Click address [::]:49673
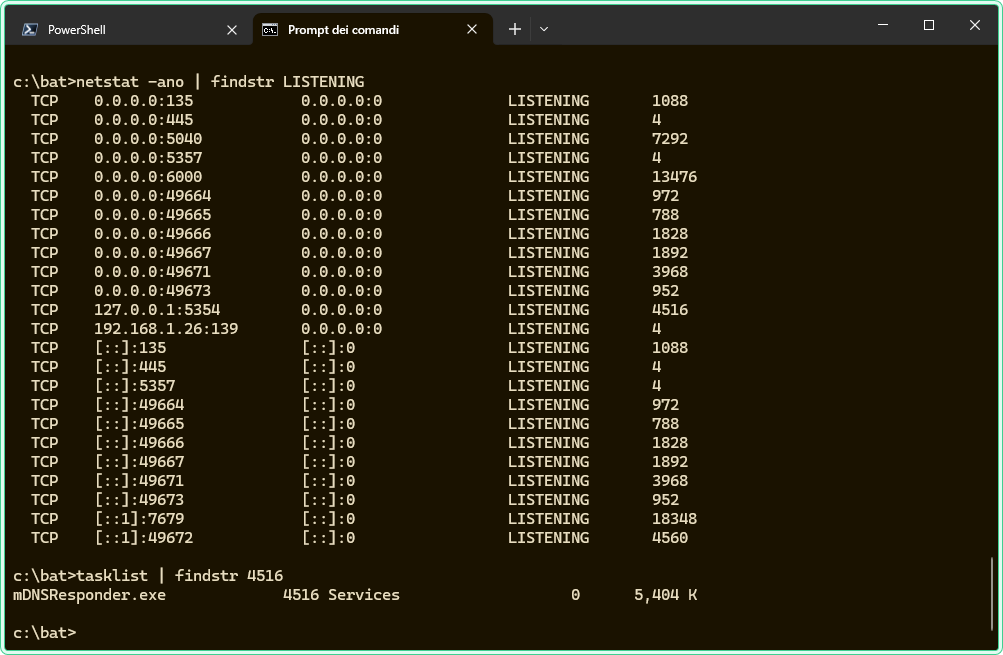Viewport: 1003px width, 655px height. click(139, 500)
